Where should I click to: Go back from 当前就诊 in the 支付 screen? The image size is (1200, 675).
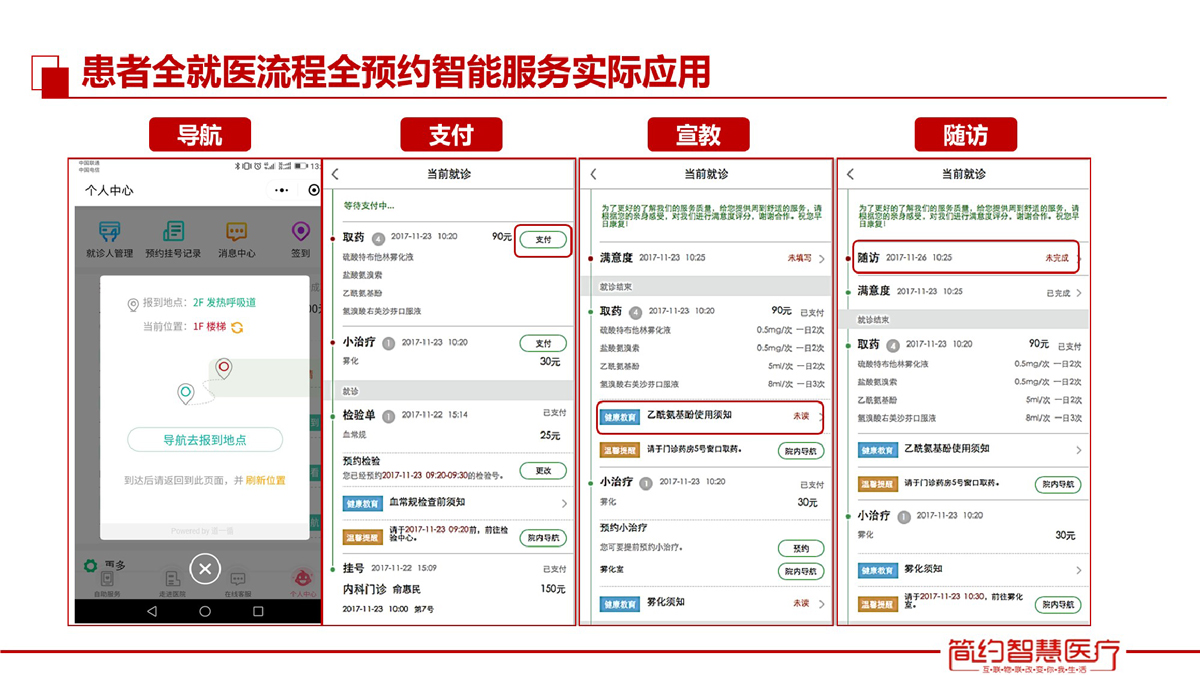click(336, 174)
